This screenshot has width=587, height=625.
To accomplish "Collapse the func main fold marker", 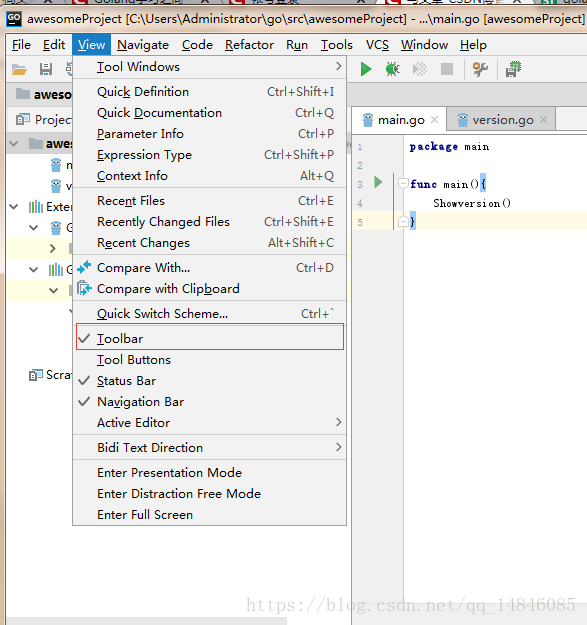I will point(403,183).
